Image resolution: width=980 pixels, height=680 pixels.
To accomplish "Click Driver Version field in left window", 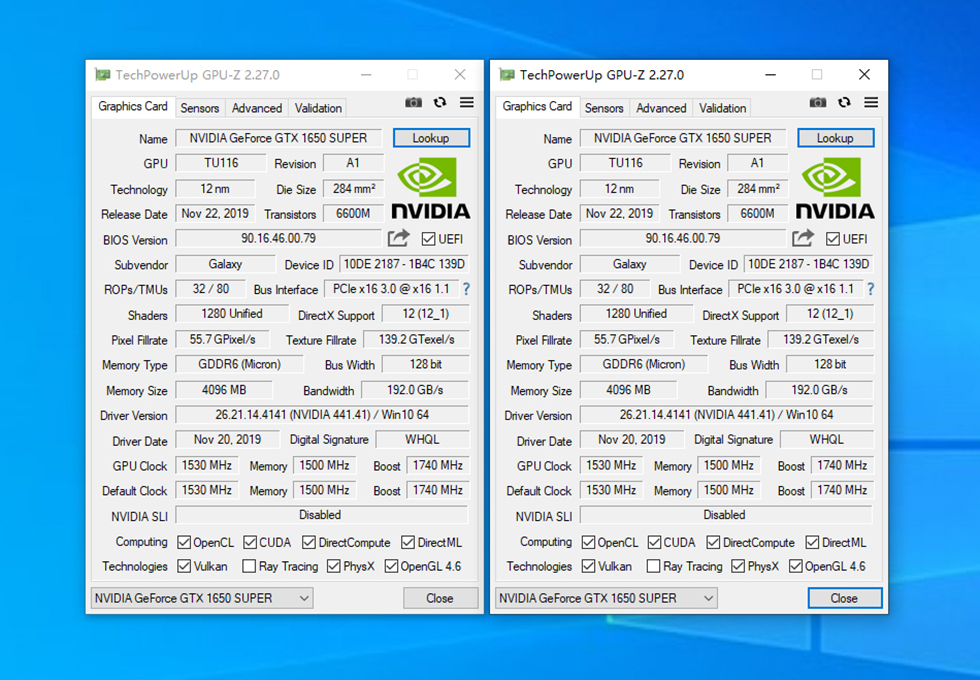I will [322, 414].
